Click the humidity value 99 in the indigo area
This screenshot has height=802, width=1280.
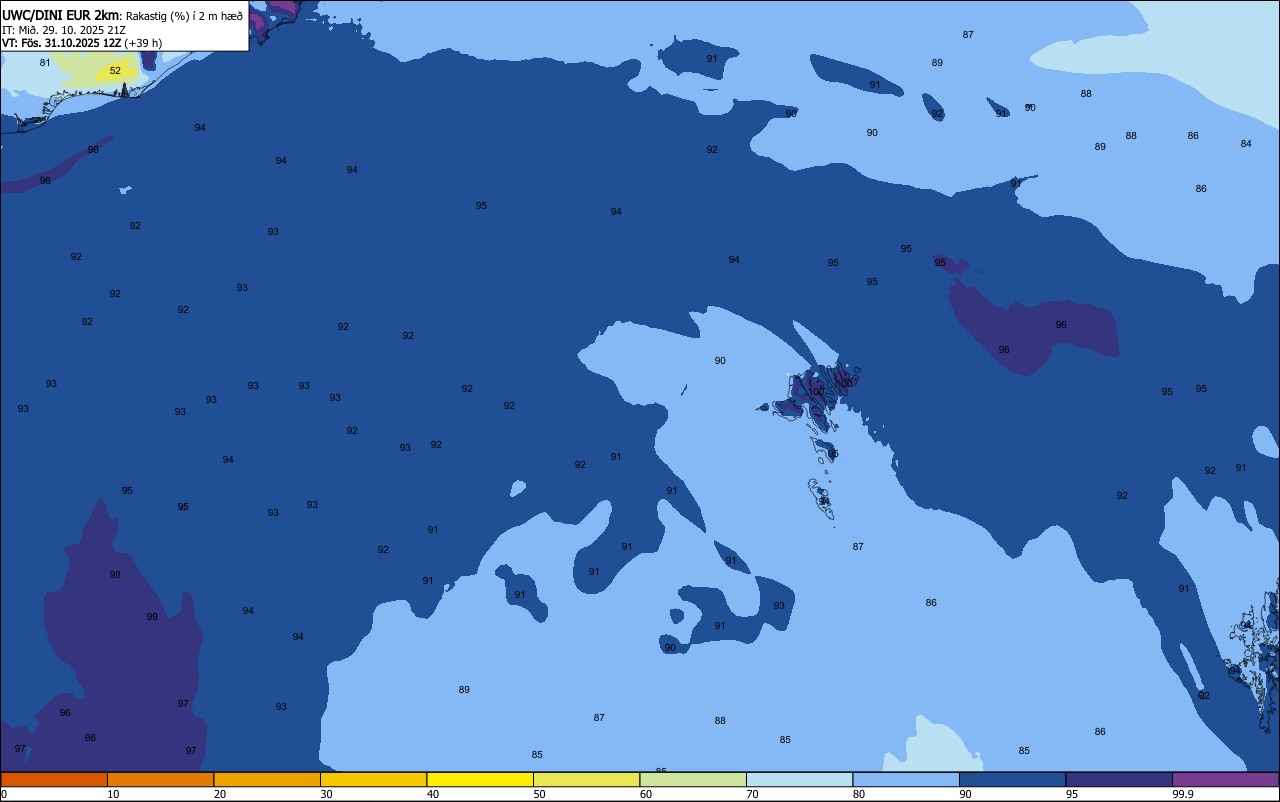pos(152,617)
